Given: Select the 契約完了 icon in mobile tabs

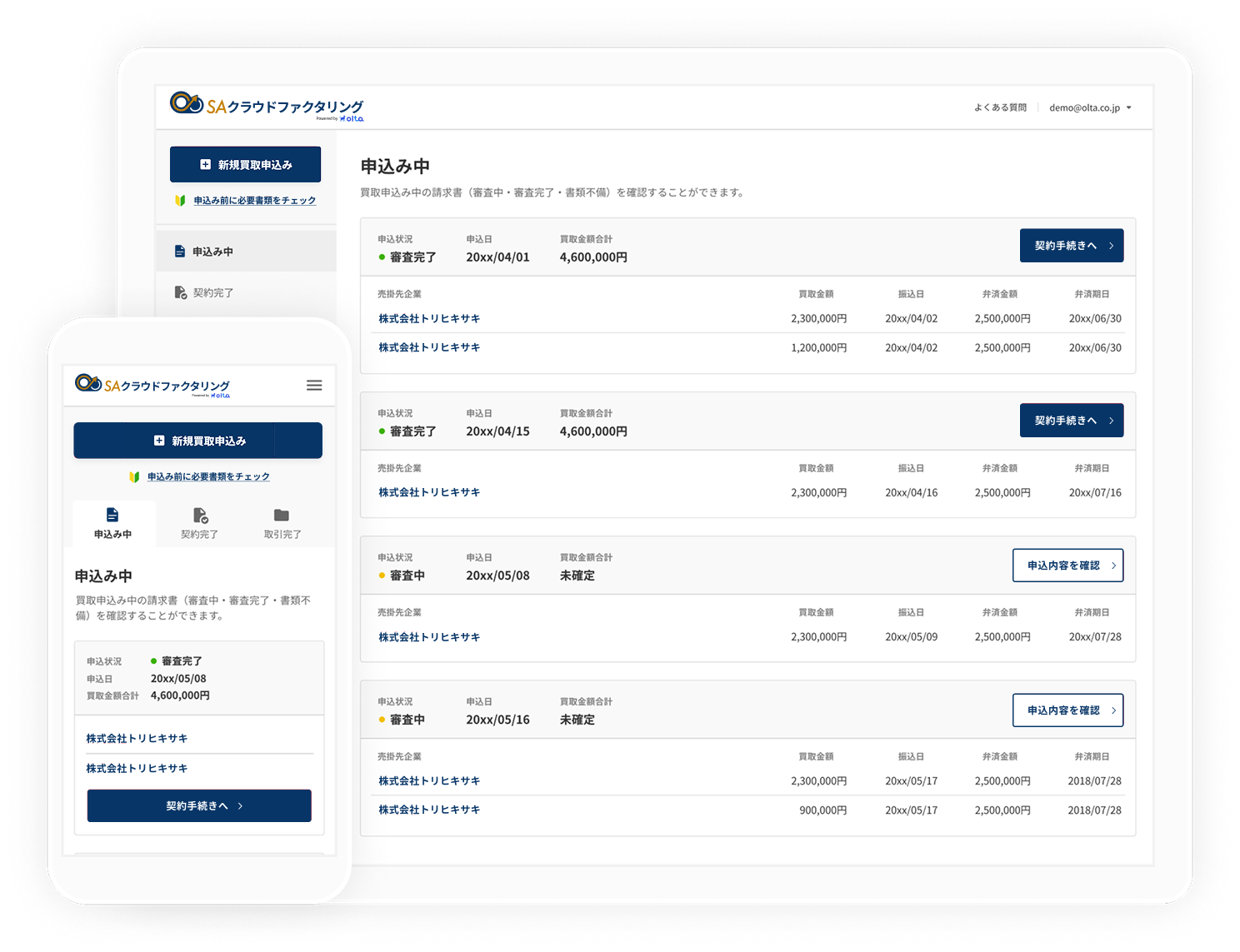Looking at the screenshot, I should 200,516.
